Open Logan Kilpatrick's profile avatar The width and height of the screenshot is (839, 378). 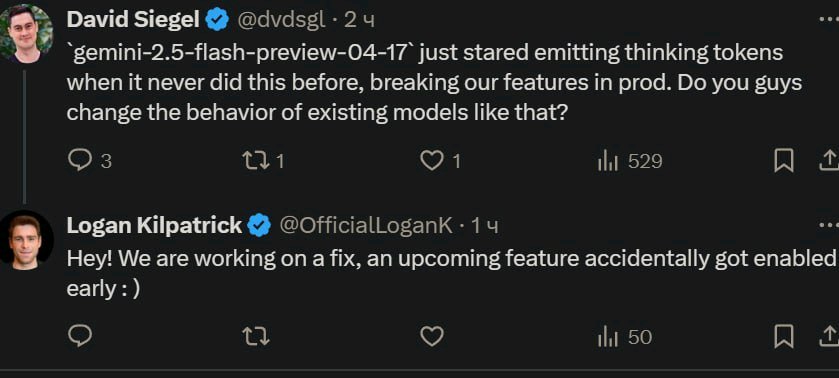point(25,239)
